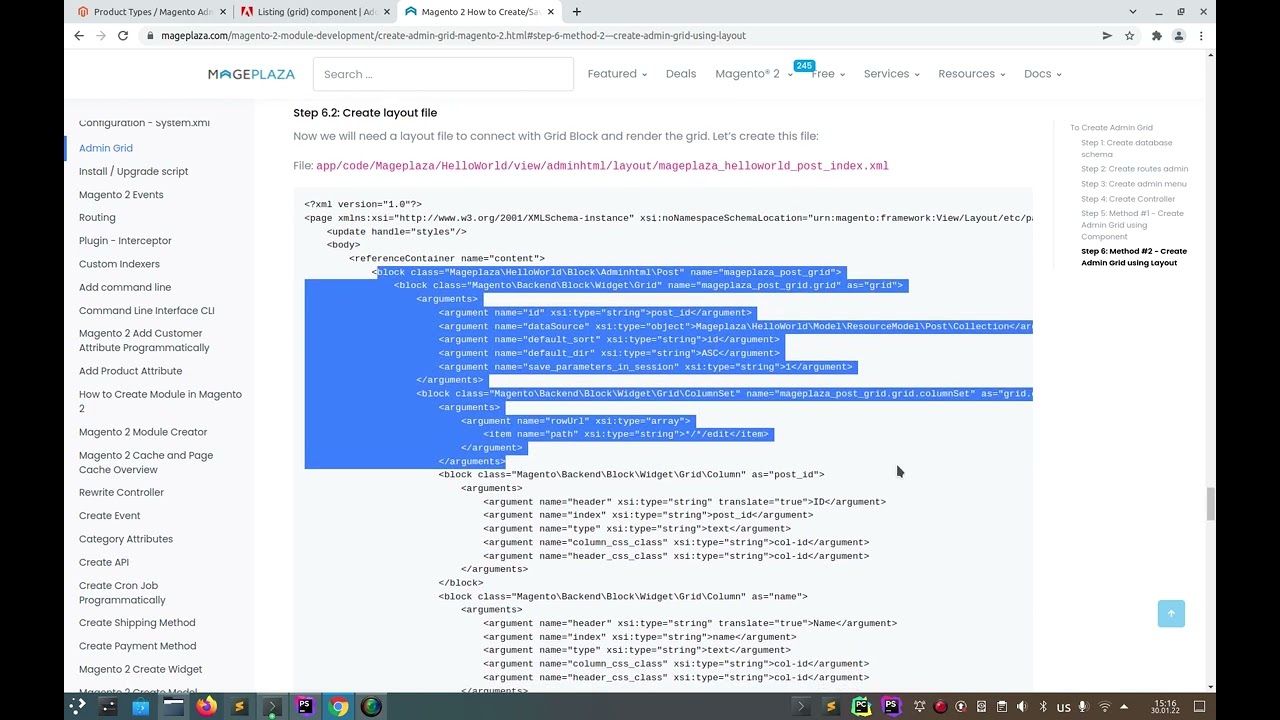
Task: Click the Wi-Fi network tray icon
Action: point(1105,707)
